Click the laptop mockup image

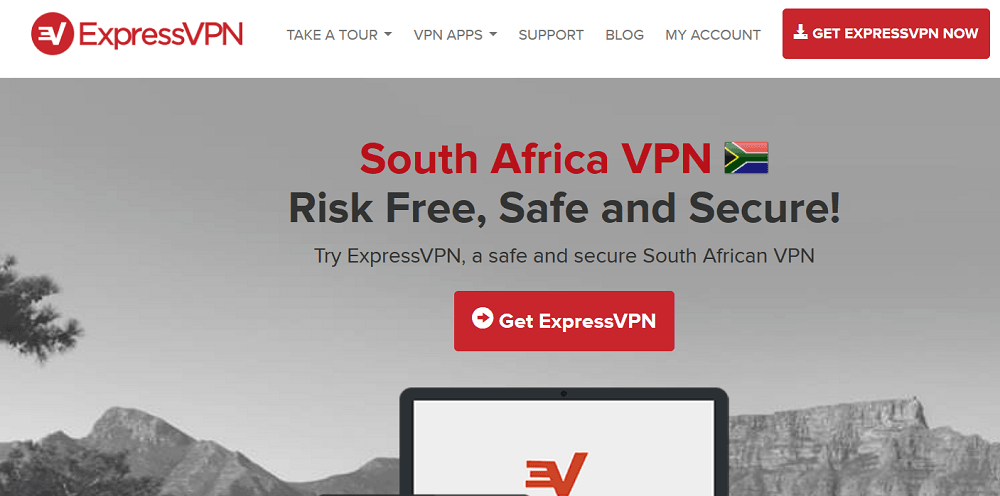564,441
